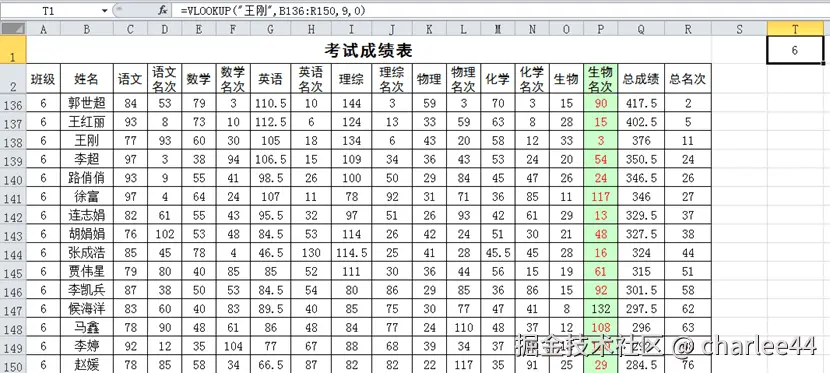Click the fx Insert Function icon
The image size is (830, 373).
point(164,10)
